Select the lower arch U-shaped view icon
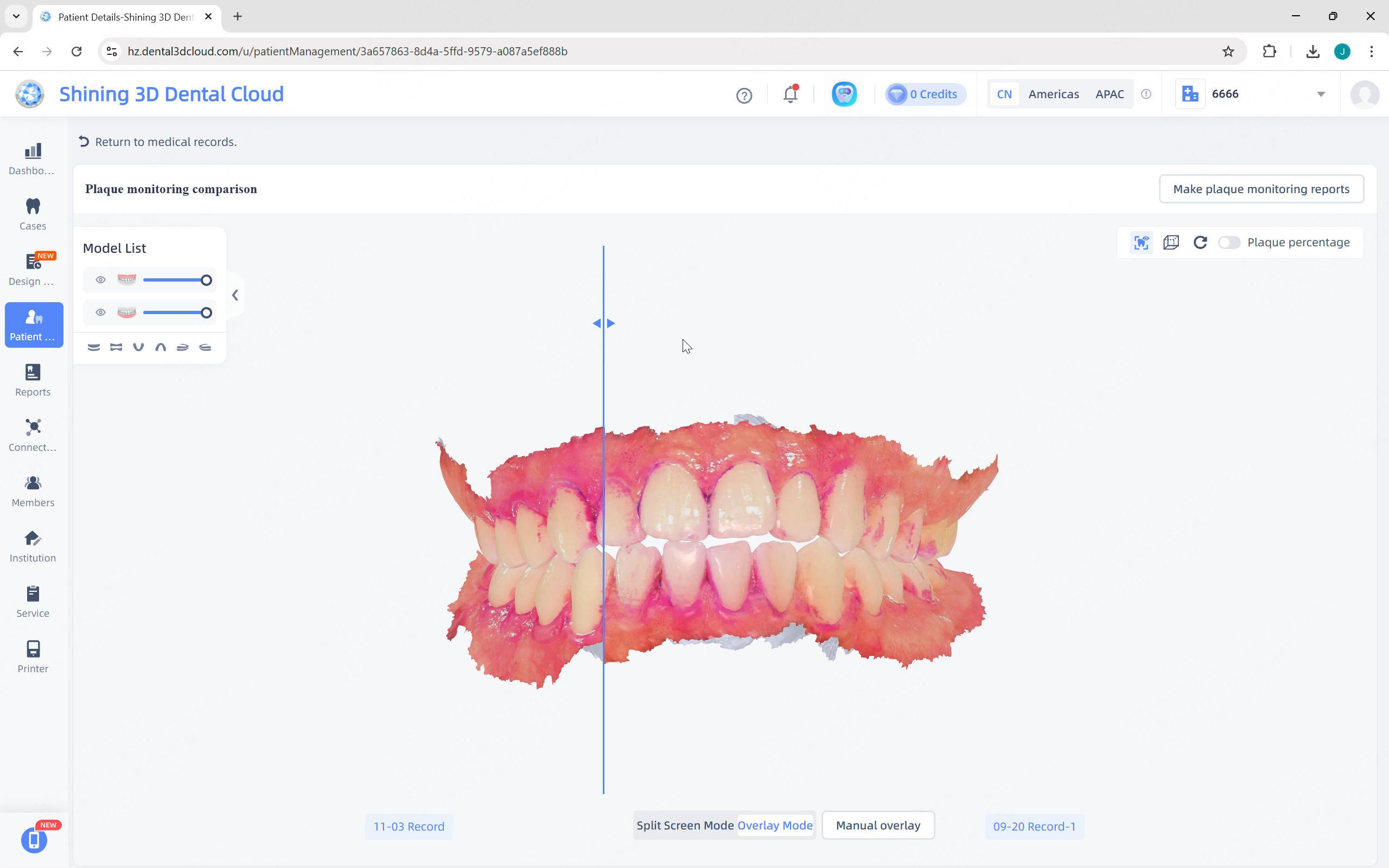Viewport: 1389px width, 868px height. [x=138, y=347]
